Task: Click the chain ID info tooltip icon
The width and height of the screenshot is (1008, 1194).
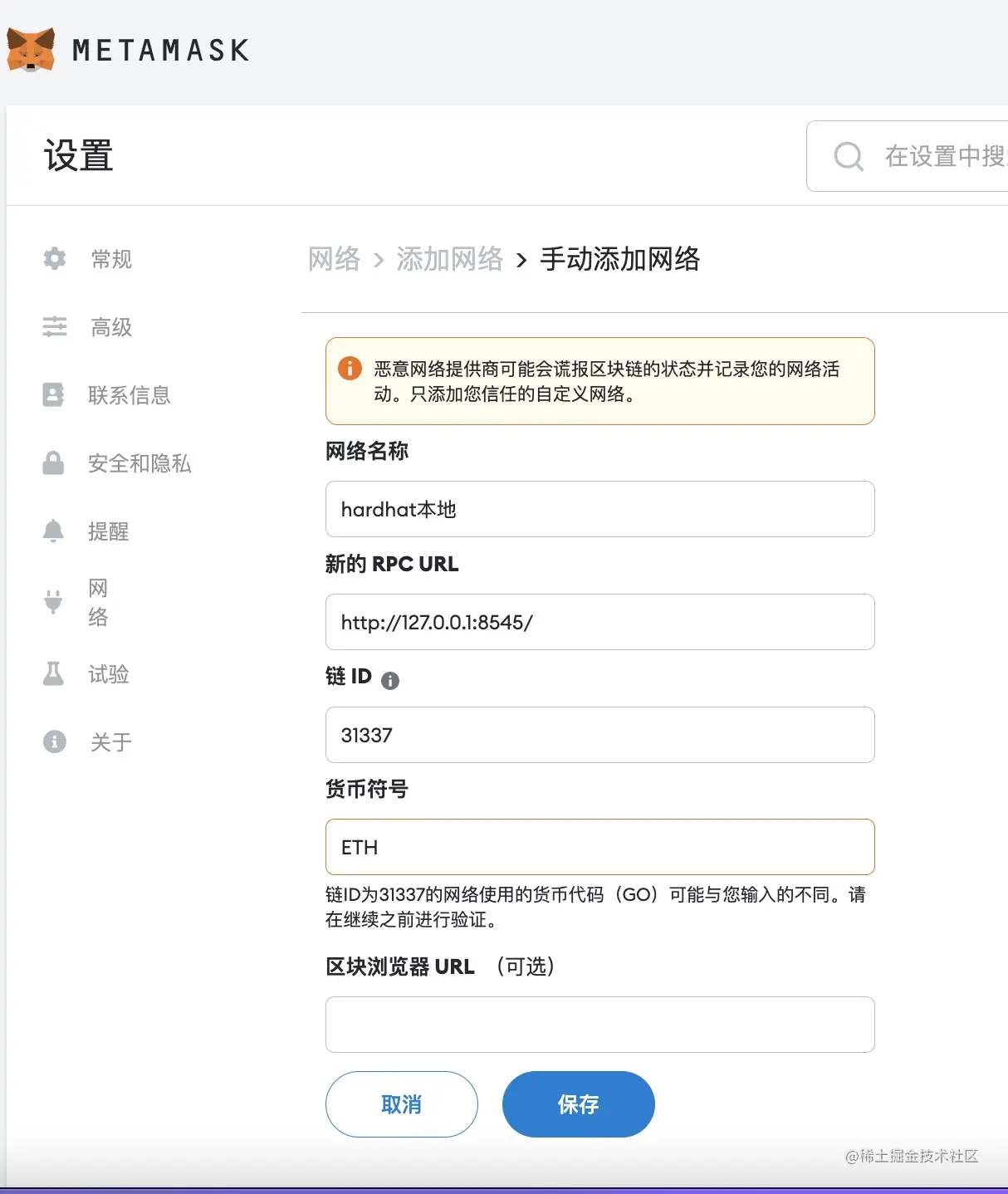Action: (x=390, y=681)
